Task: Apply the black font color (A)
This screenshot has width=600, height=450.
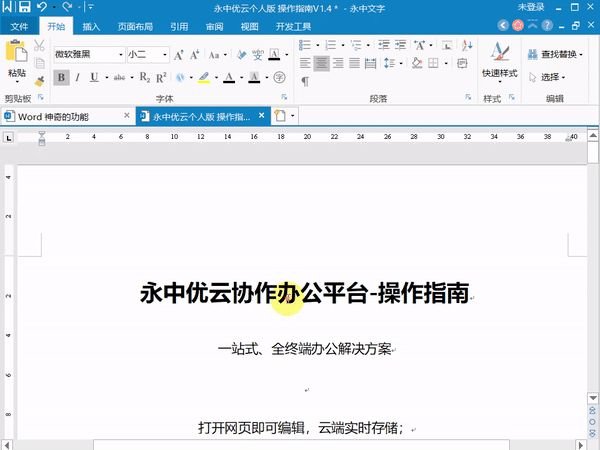Action: [229, 78]
